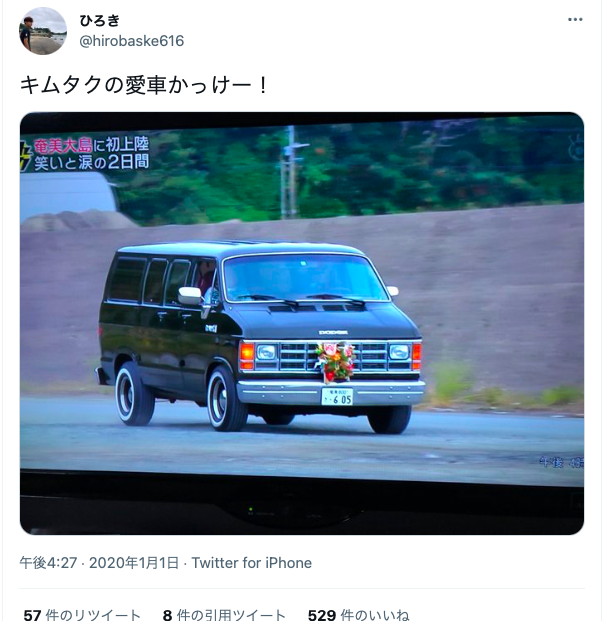Click the 笑いと涙の2日間 caption text
The height and width of the screenshot is (621, 608).
pos(91,162)
